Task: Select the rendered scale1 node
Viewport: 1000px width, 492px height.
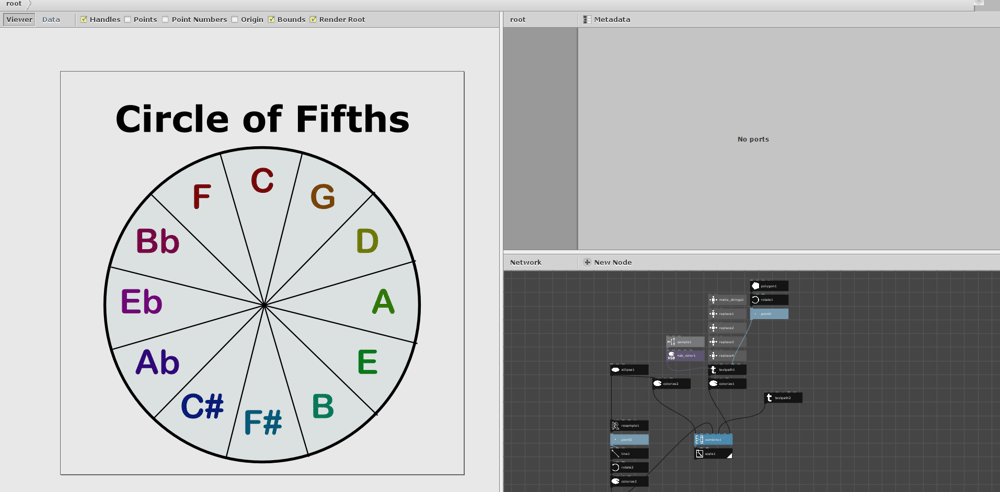Action: tap(713, 454)
